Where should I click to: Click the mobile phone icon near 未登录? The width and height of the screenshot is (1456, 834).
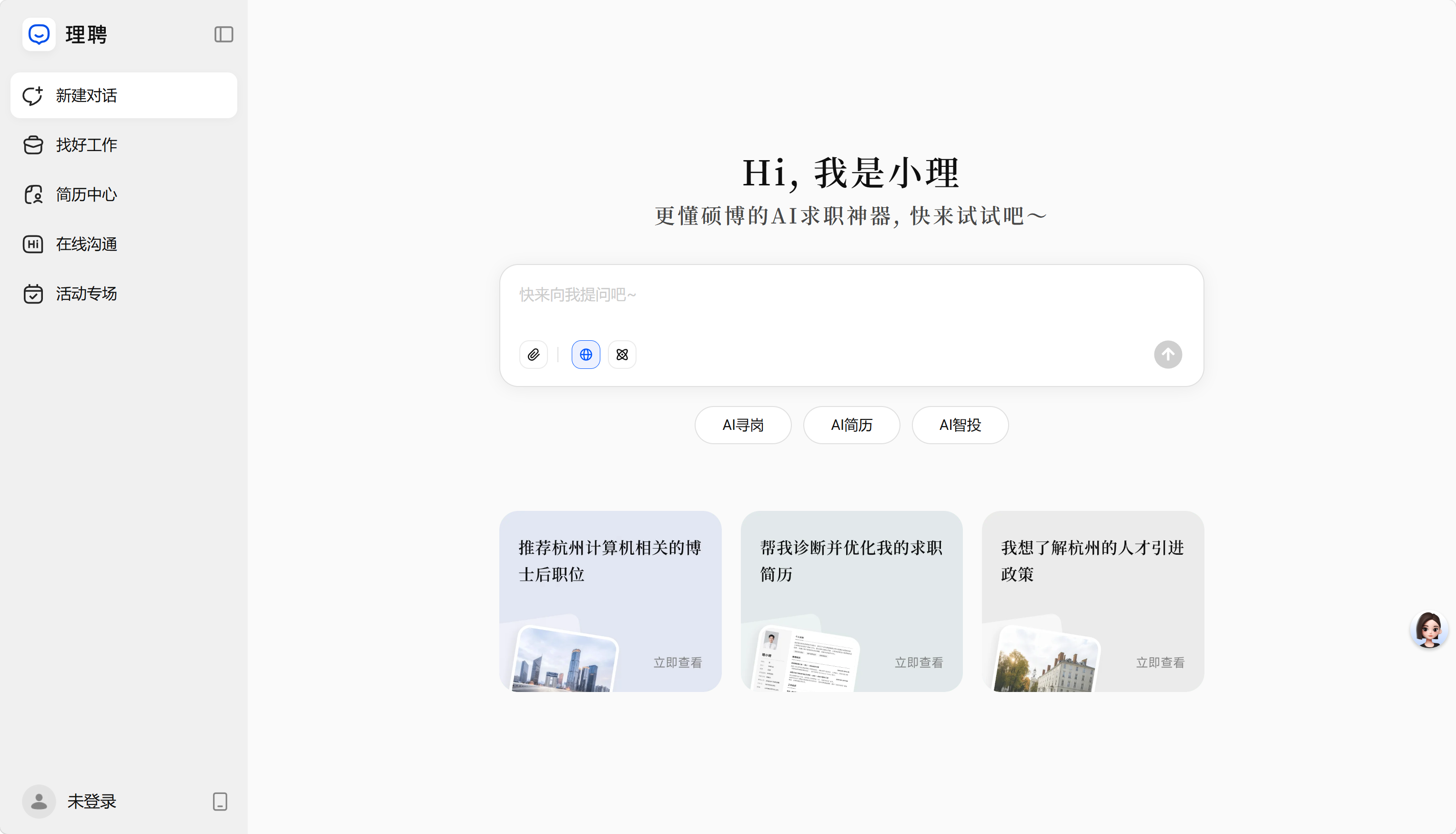pyautogui.click(x=220, y=801)
